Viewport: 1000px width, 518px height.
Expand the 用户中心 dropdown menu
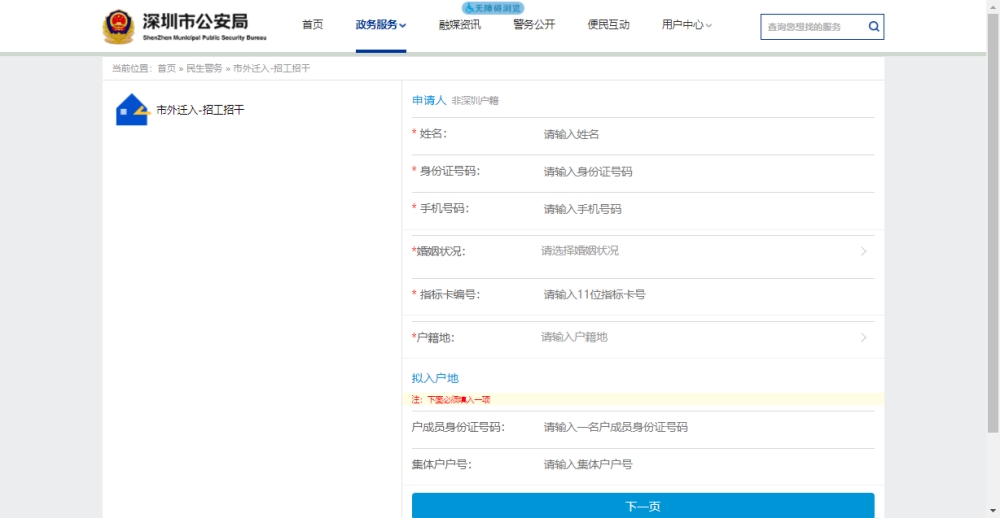686,25
